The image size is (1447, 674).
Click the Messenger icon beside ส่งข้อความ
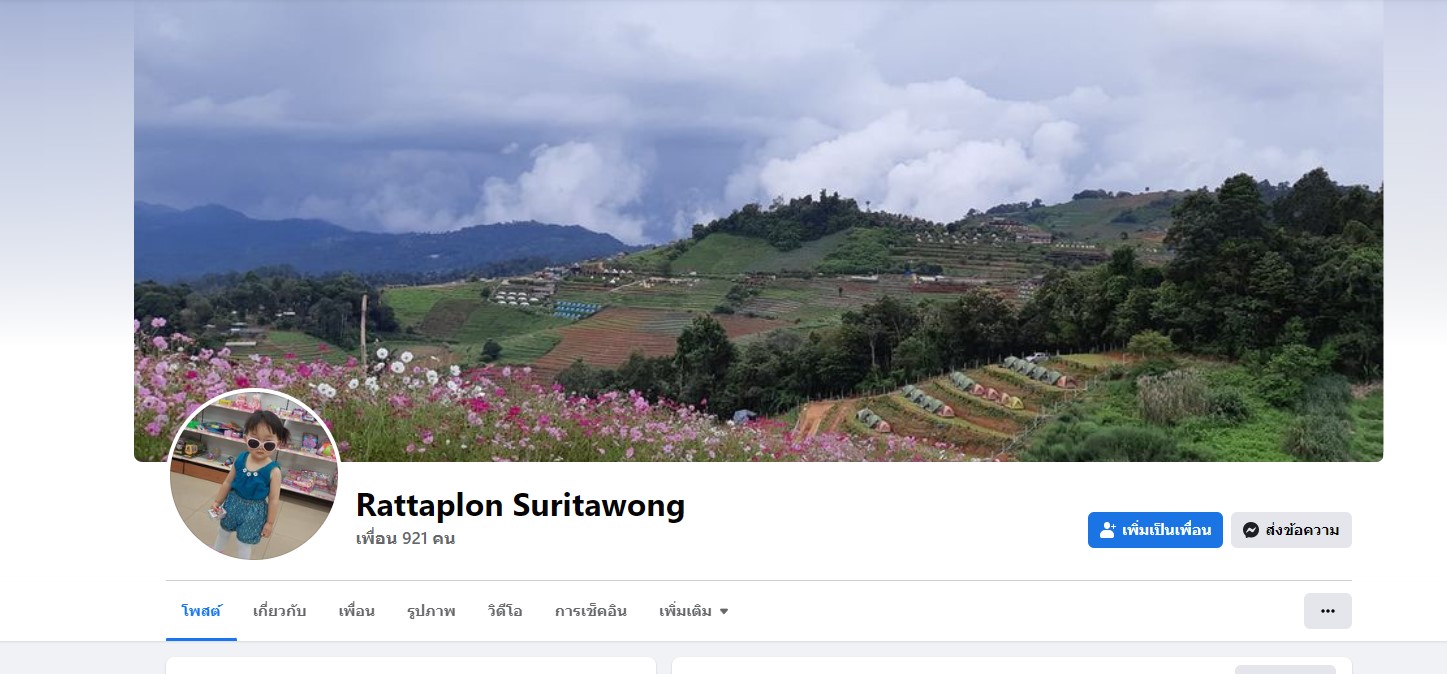pyautogui.click(x=1250, y=530)
